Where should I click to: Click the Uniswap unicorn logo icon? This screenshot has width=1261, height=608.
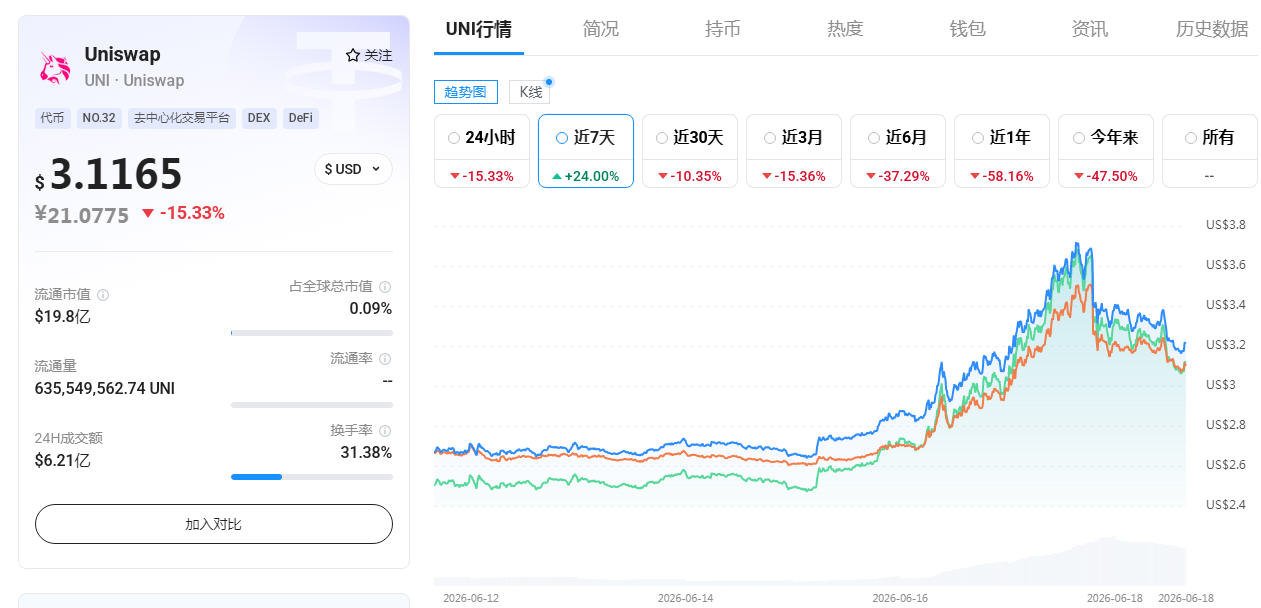click(55, 67)
